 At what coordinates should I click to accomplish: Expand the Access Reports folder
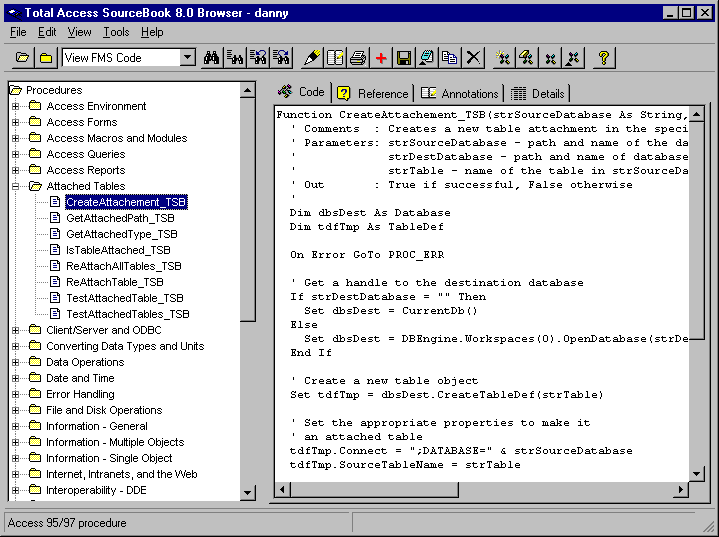[15, 171]
